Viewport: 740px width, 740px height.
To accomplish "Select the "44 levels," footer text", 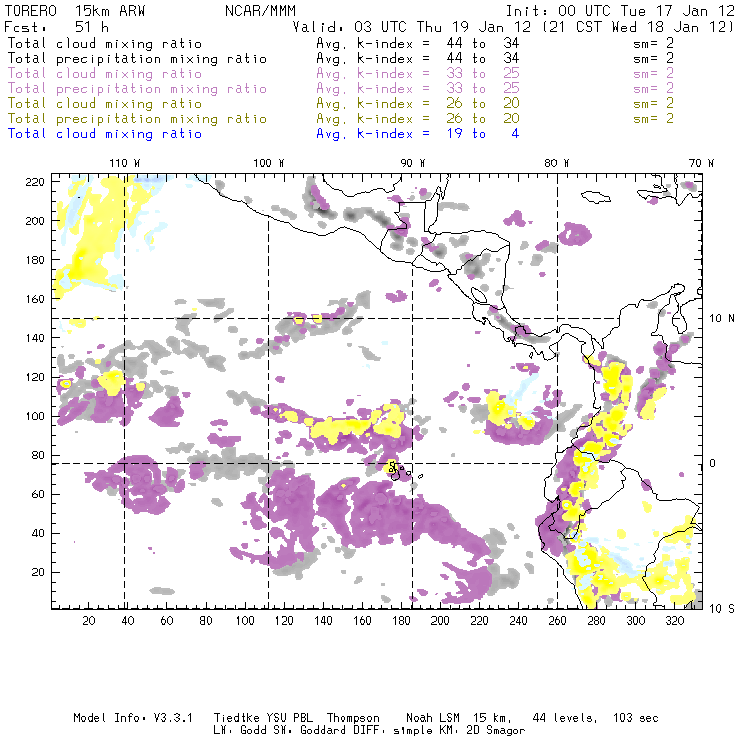I will pos(565,718).
